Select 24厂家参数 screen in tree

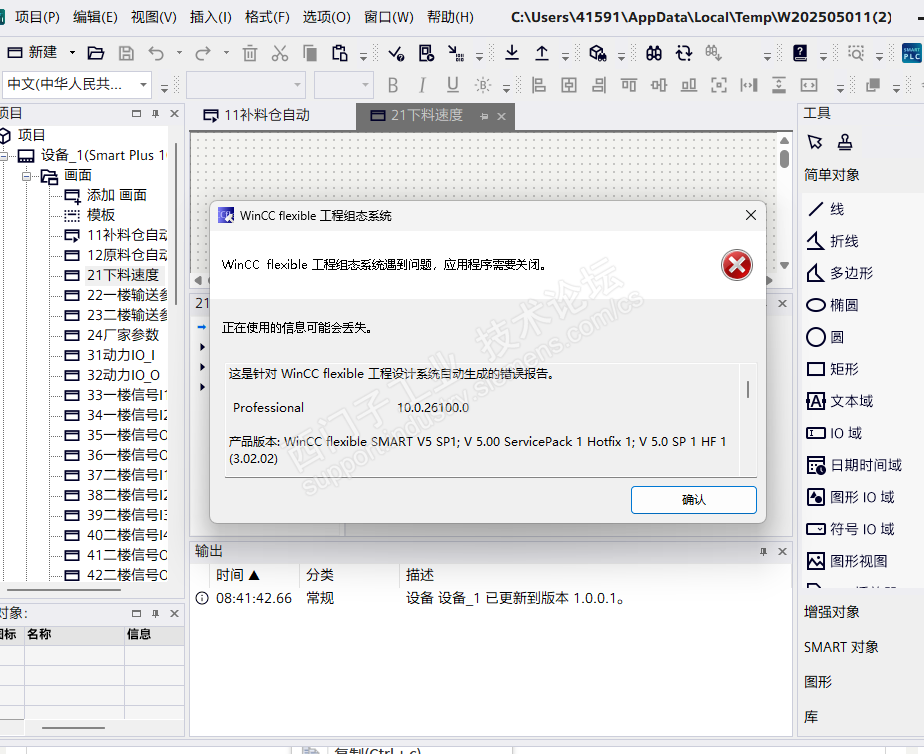pyautogui.click(x=123, y=335)
